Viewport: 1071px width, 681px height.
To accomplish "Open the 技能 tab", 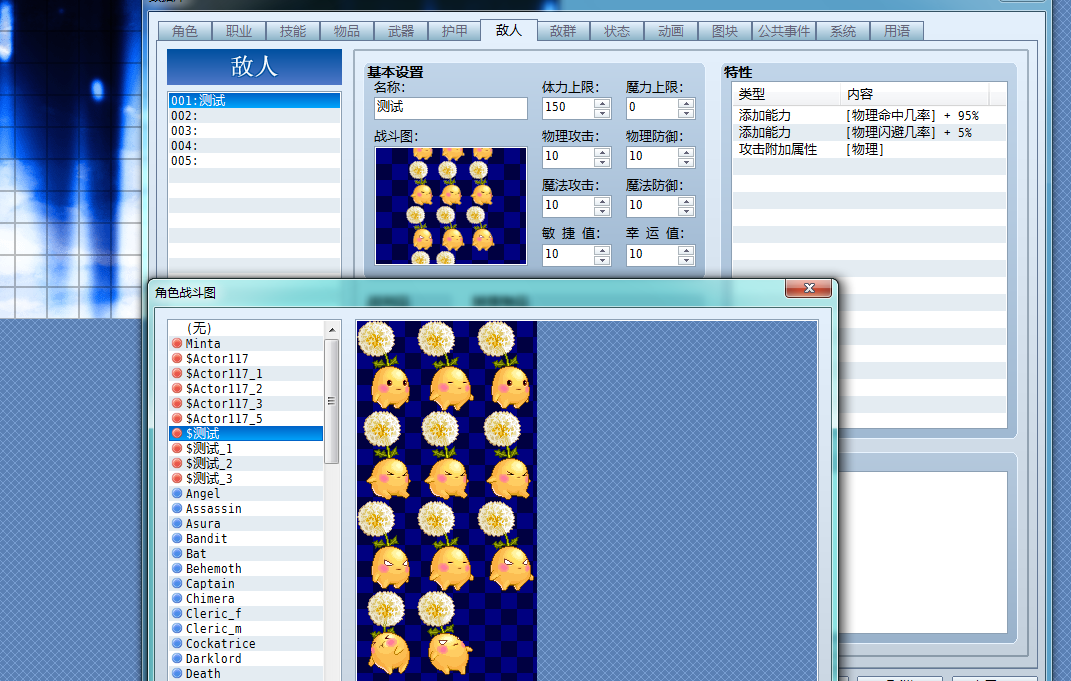I will 292,31.
